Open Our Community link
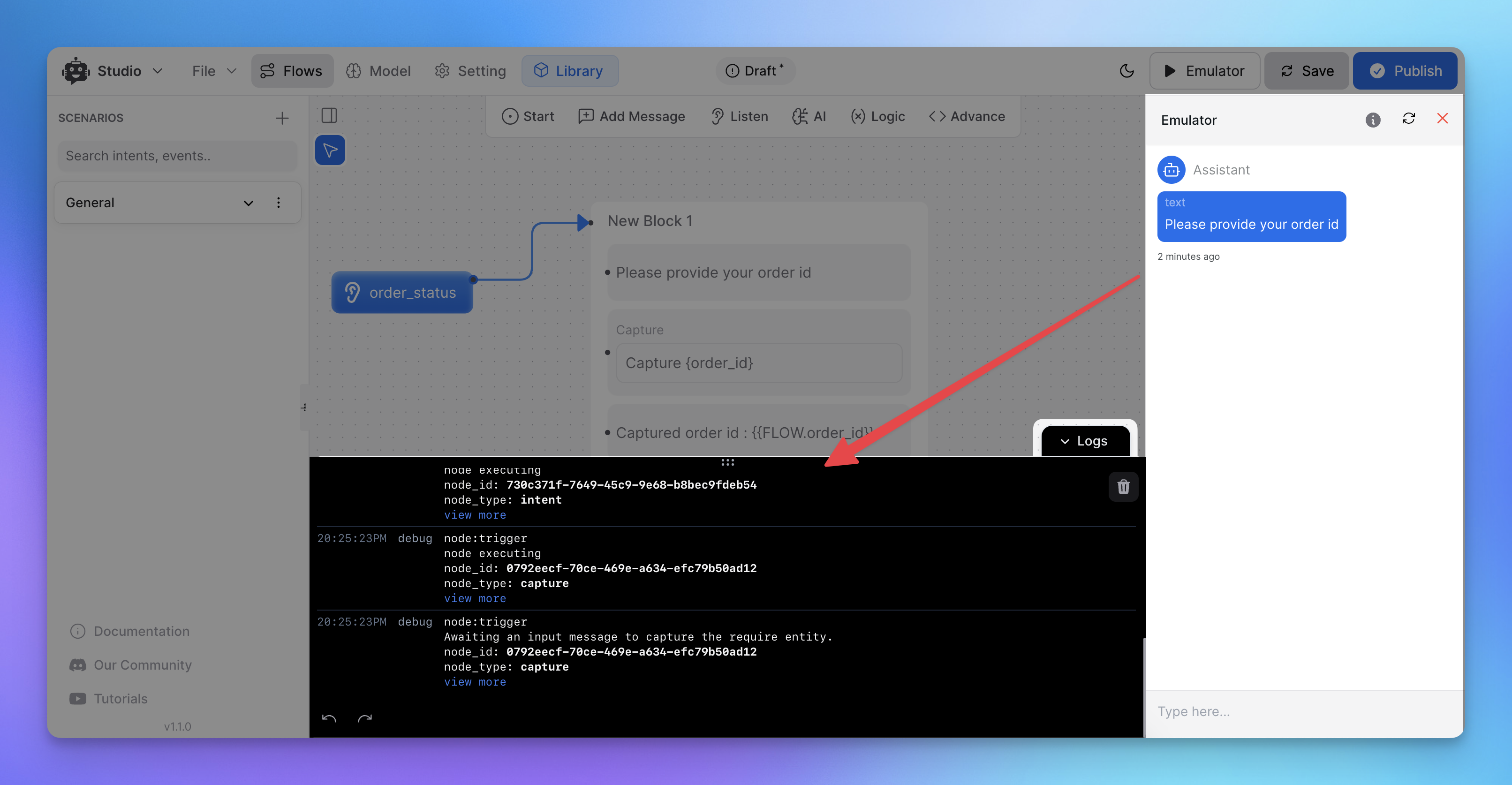 pos(131,665)
